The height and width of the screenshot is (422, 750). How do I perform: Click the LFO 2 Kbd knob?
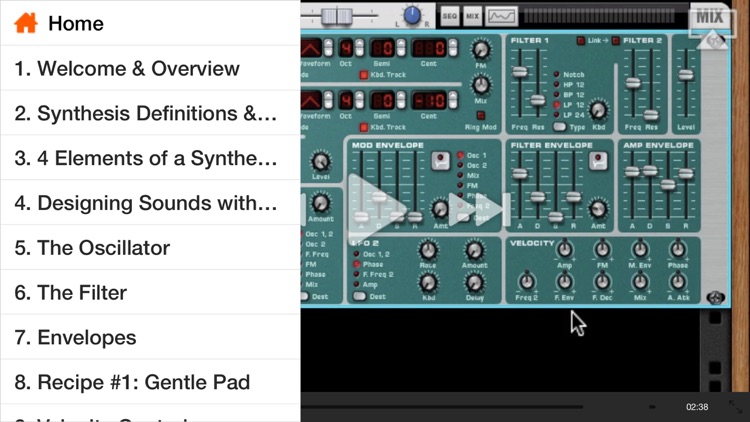pos(428,282)
